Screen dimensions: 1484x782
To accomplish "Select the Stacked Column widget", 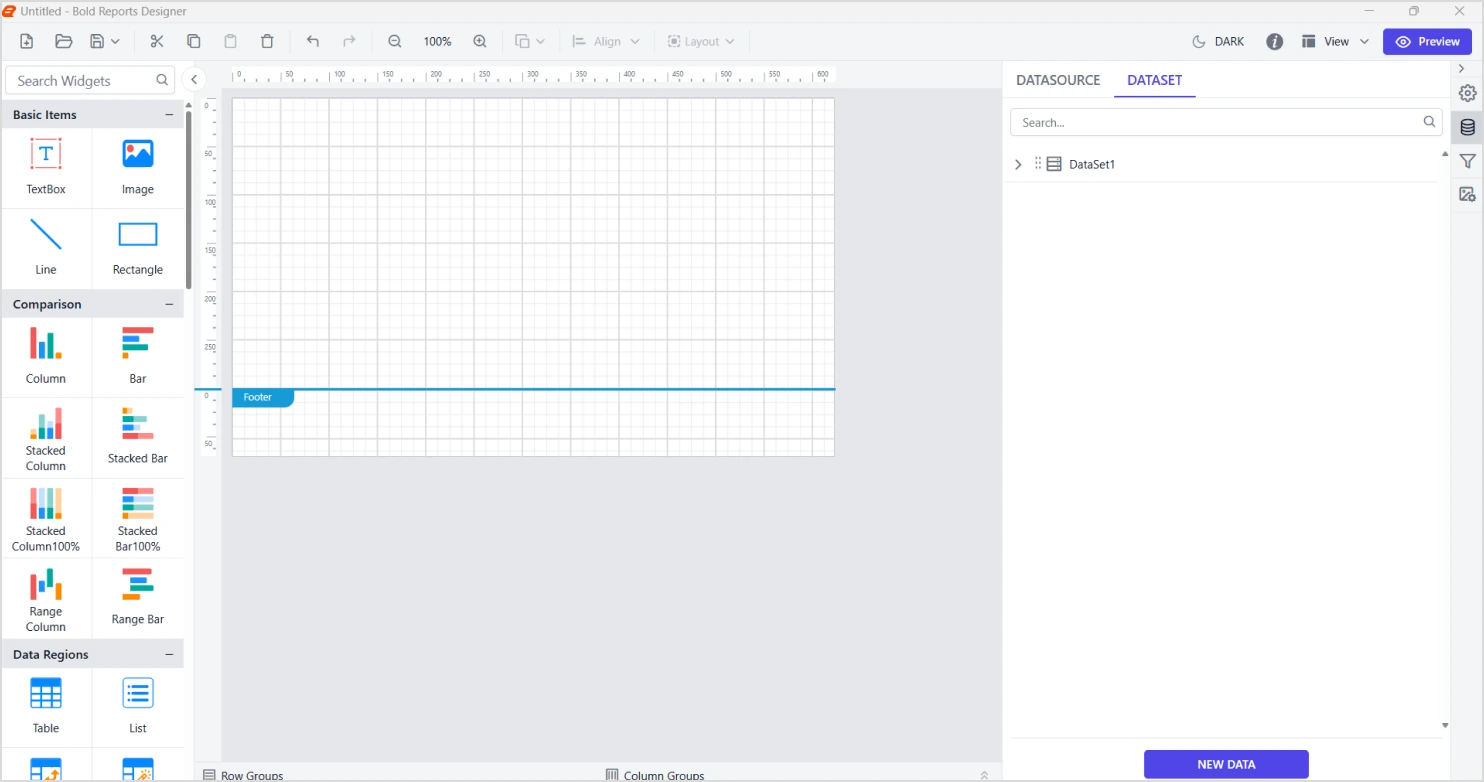I will click(x=46, y=438).
